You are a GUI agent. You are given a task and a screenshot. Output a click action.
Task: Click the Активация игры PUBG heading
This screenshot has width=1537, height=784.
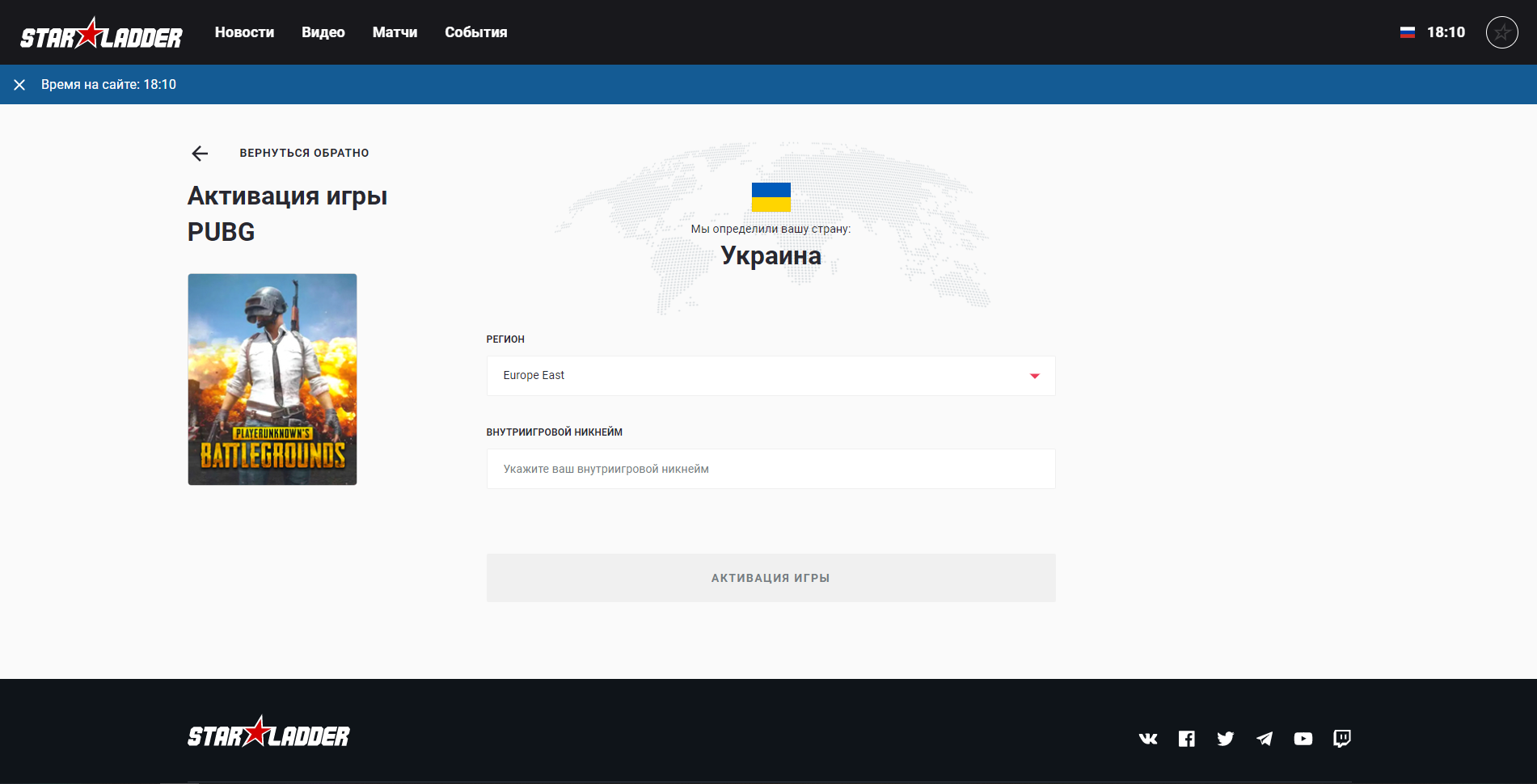coord(288,214)
